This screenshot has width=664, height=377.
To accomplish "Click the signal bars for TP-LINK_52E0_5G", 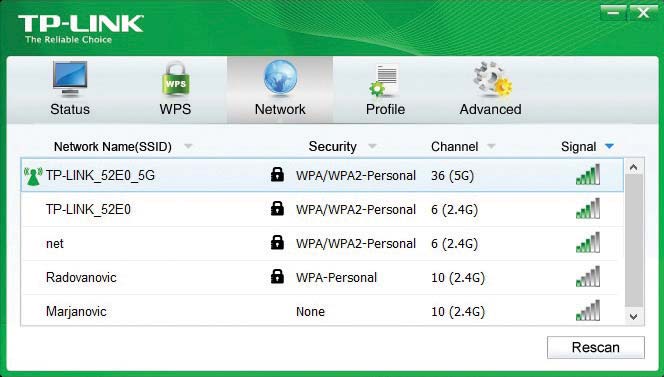I will click(x=588, y=175).
